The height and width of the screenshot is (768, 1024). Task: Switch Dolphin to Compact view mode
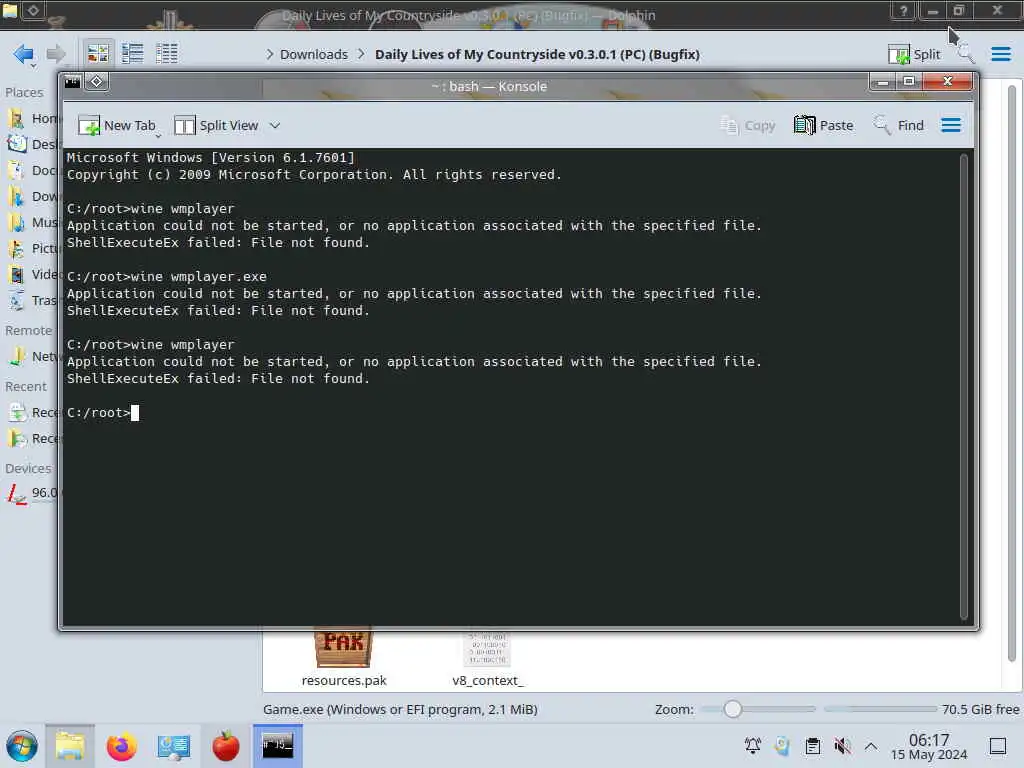pyautogui.click(x=133, y=54)
